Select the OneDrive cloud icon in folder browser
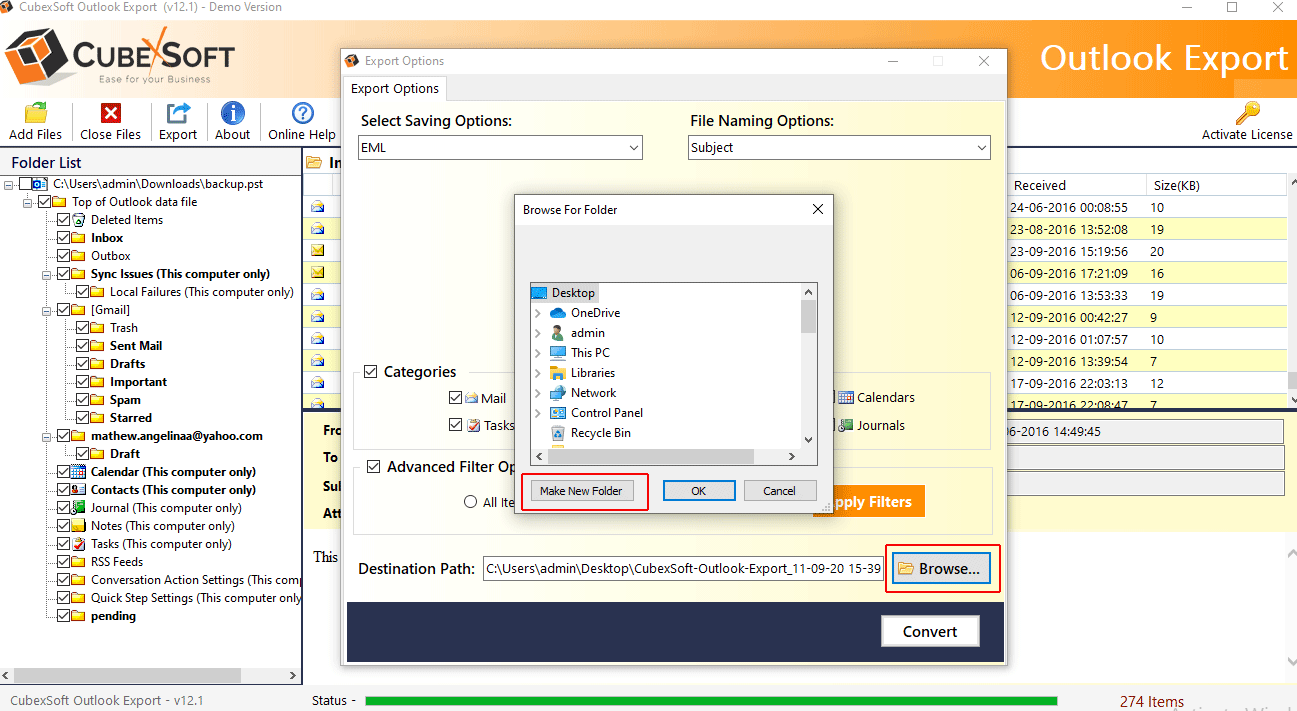The width and height of the screenshot is (1297, 711). 558,313
